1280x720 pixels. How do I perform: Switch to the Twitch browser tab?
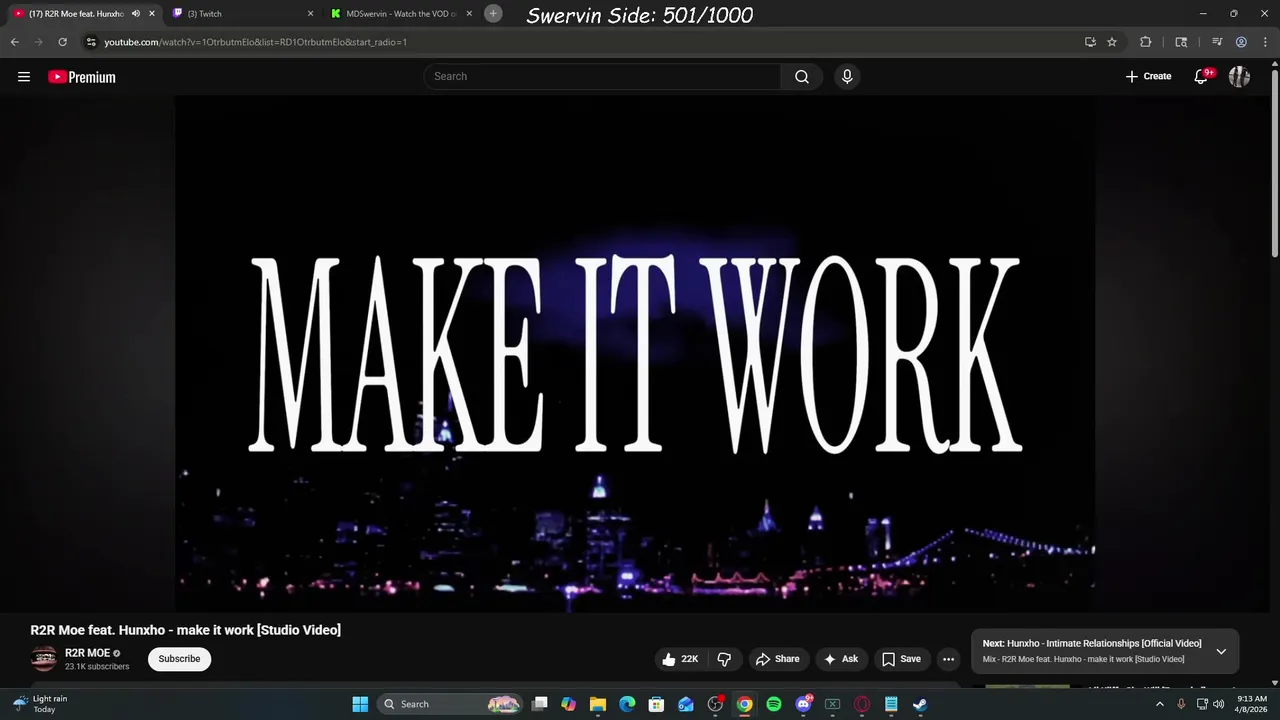point(240,14)
